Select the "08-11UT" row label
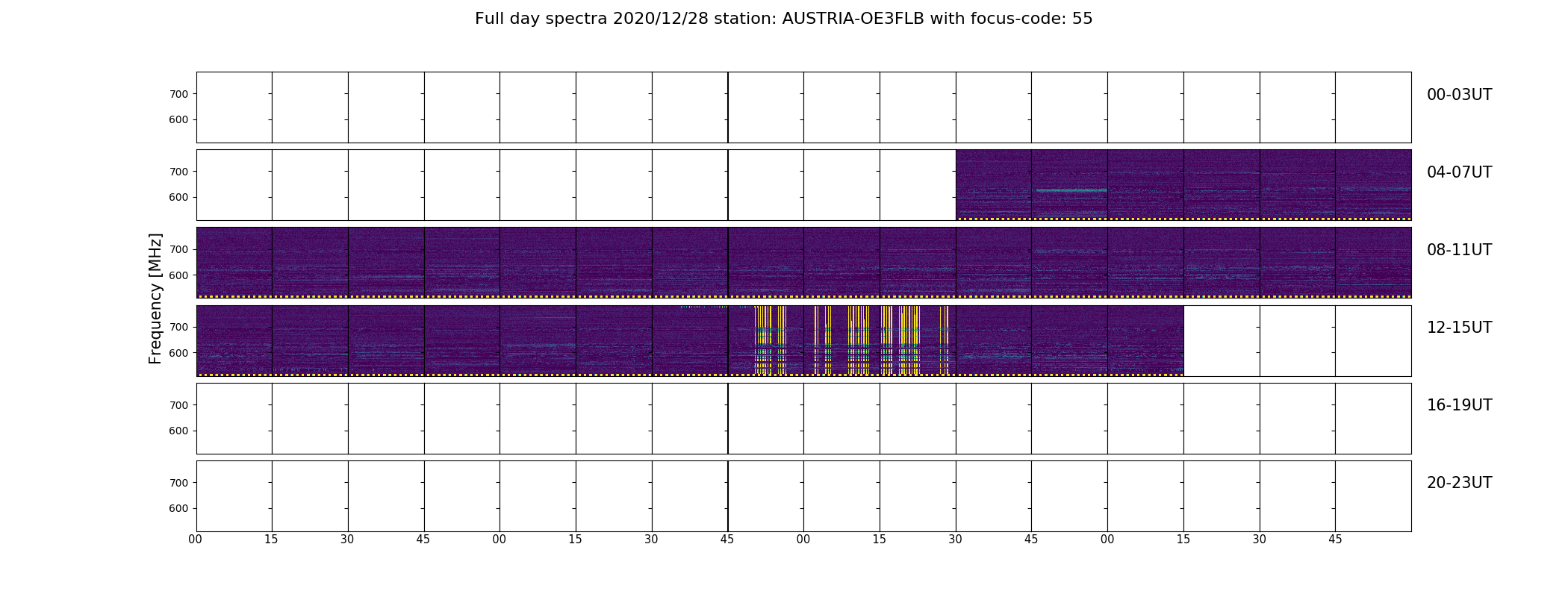Screen dimensions: 1568x597 click(x=1459, y=250)
